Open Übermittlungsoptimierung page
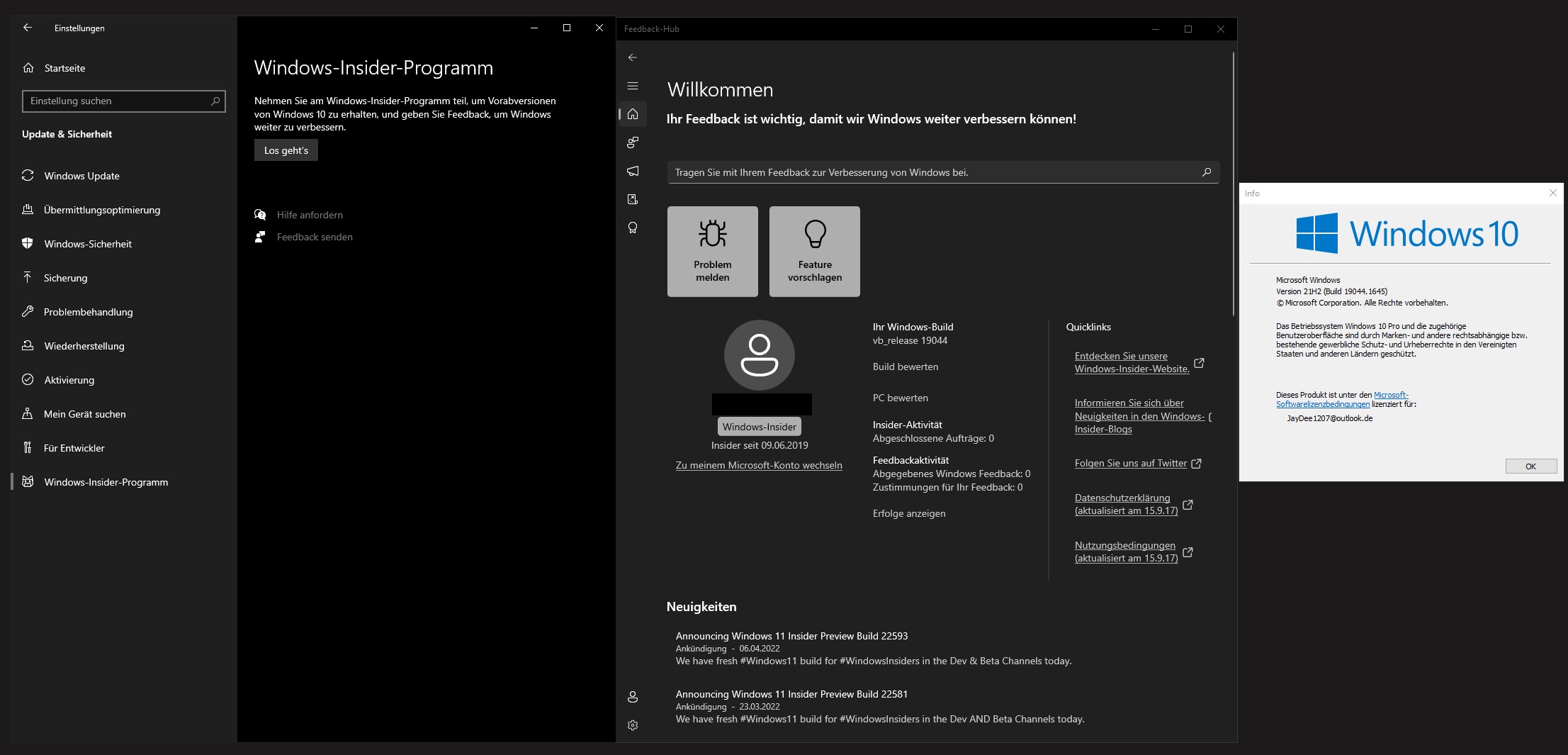Viewport: 1568px width, 755px height. point(101,210)
